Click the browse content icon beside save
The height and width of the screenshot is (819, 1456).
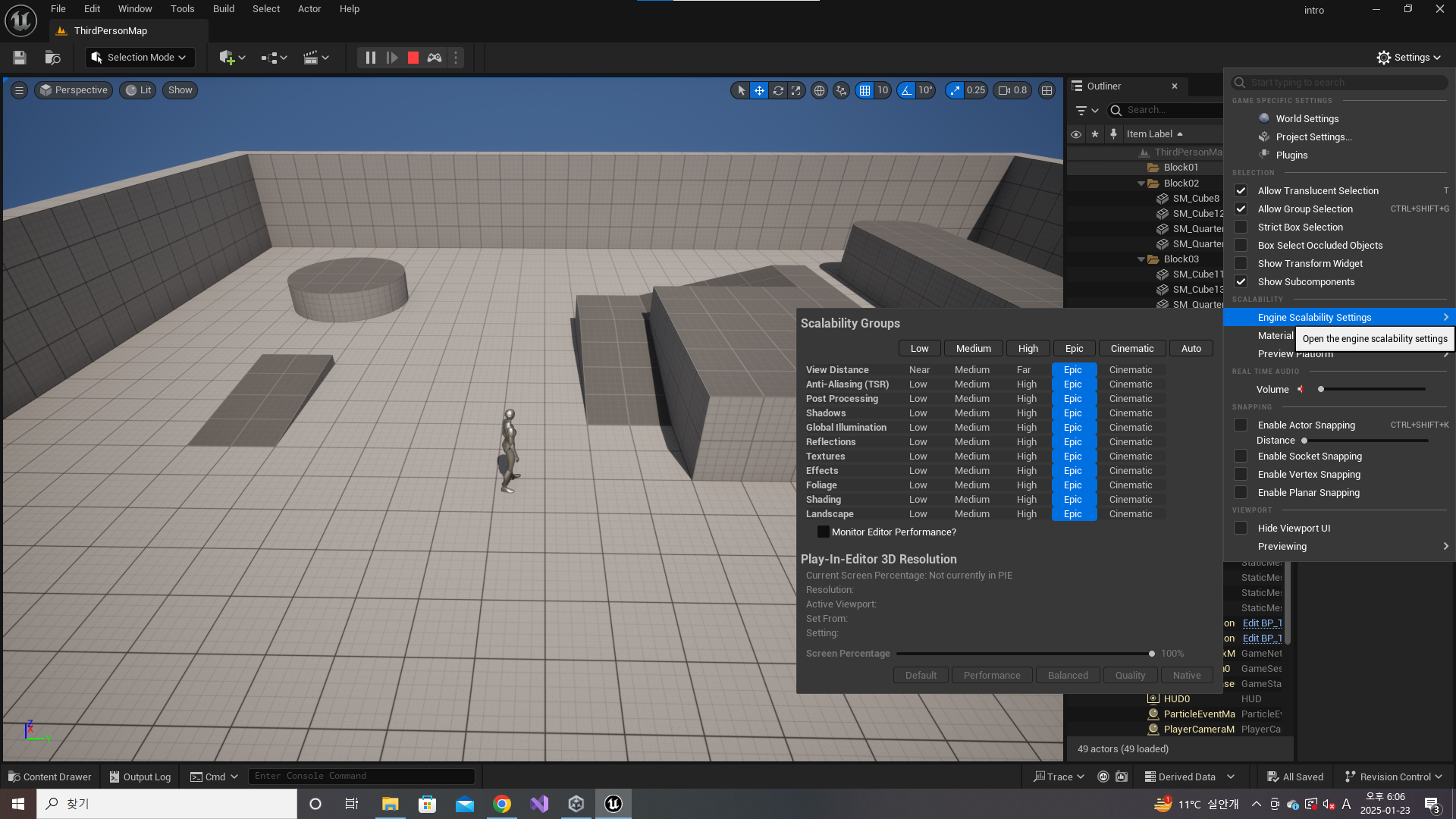click(x=53, y=58)
